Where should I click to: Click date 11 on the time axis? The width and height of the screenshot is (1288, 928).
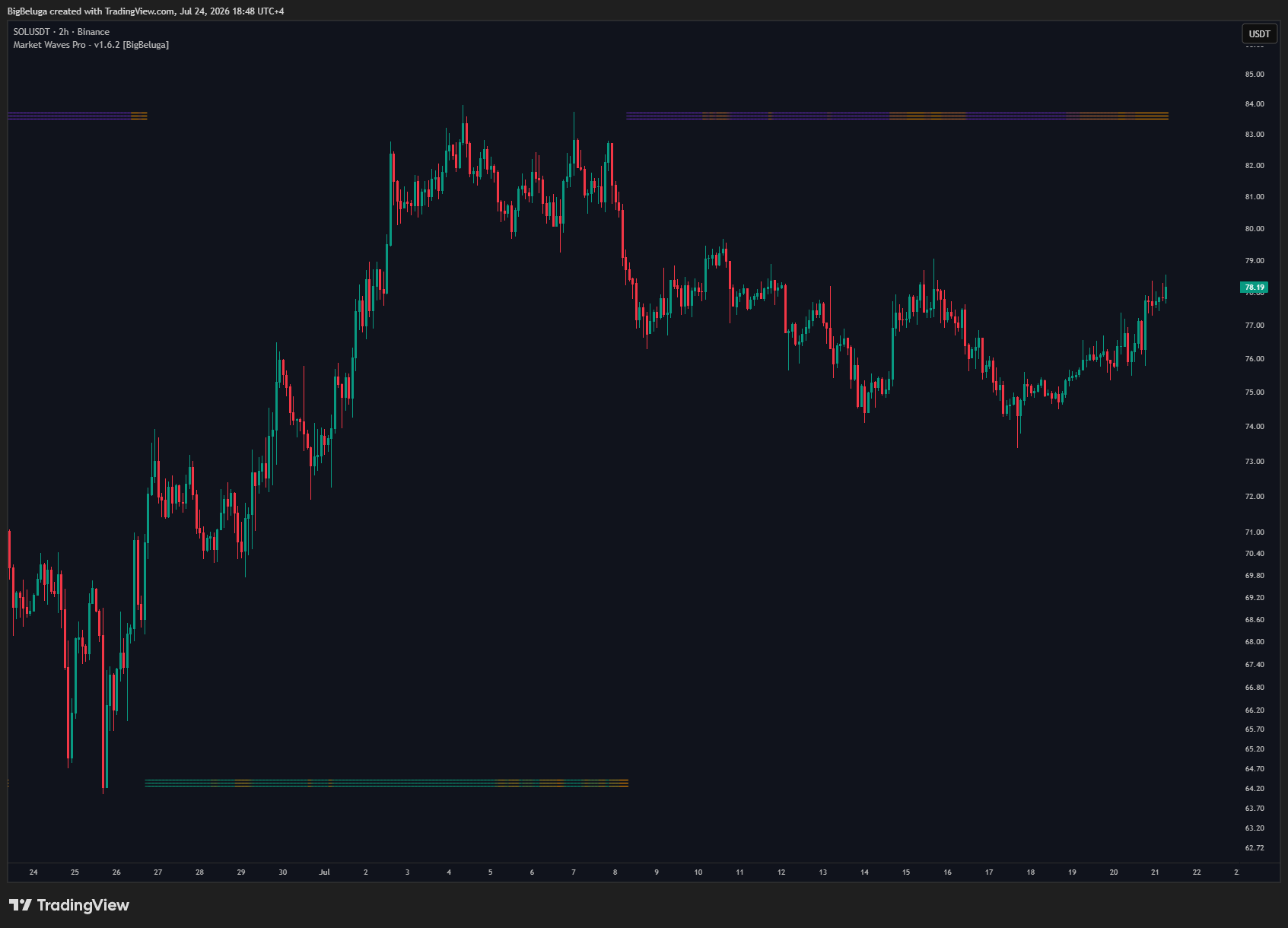[x=739, y=872]
